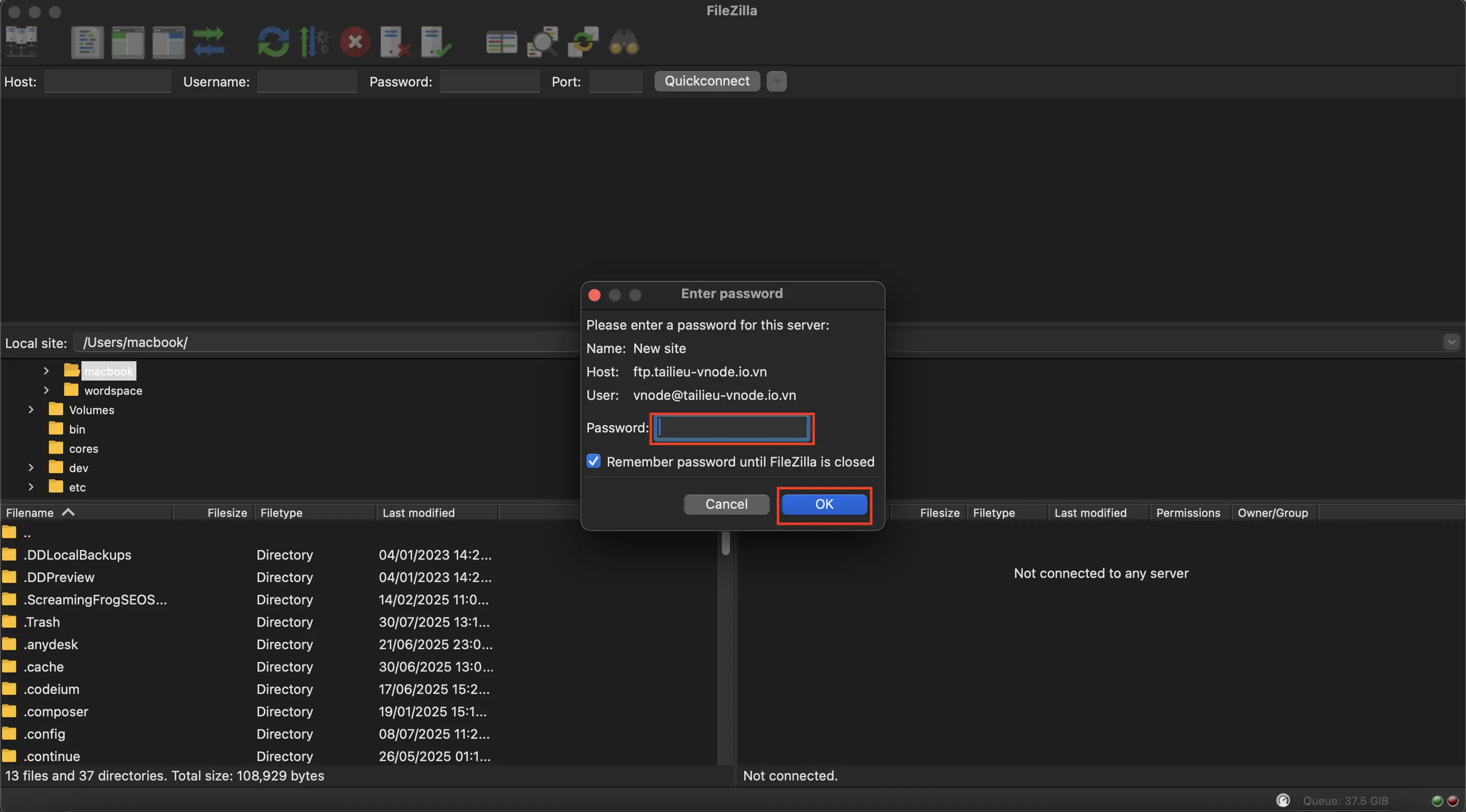The image size is (1466, 812).
Task: Expand the etc folder in tree
Action: click(x=31, y=487)
